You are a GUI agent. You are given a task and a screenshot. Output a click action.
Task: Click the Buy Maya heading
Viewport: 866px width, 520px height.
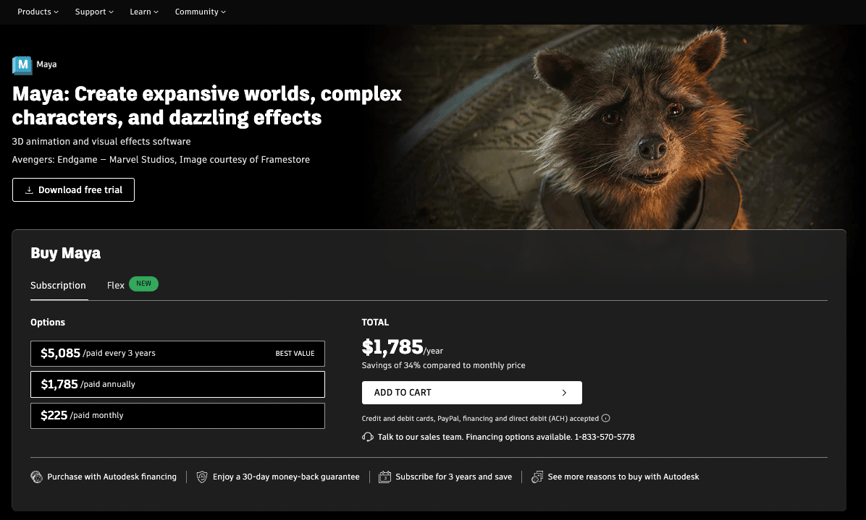click(65, 253)
